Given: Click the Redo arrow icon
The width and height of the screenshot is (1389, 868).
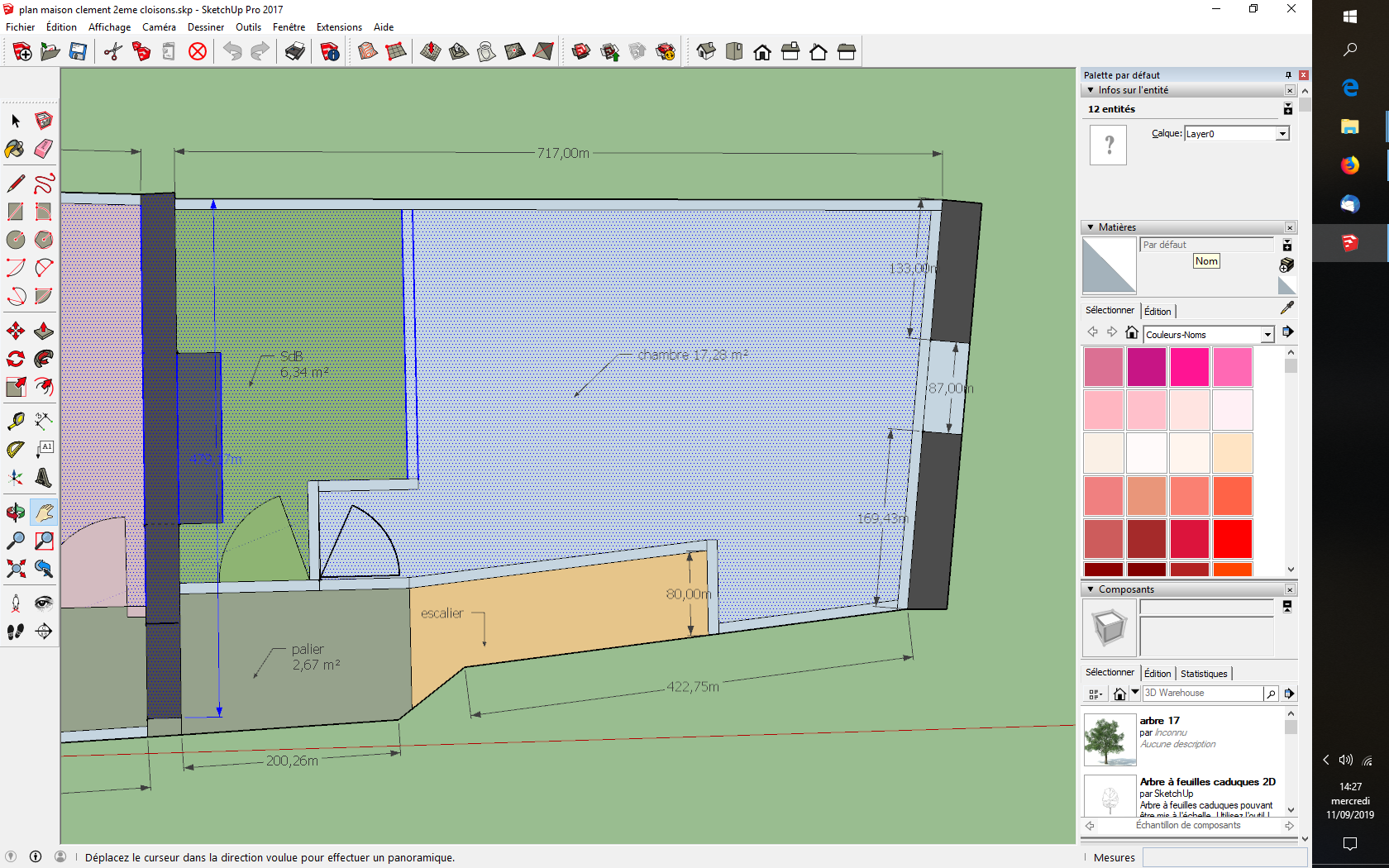Looking at the screenshot, I should click(260, 52).
